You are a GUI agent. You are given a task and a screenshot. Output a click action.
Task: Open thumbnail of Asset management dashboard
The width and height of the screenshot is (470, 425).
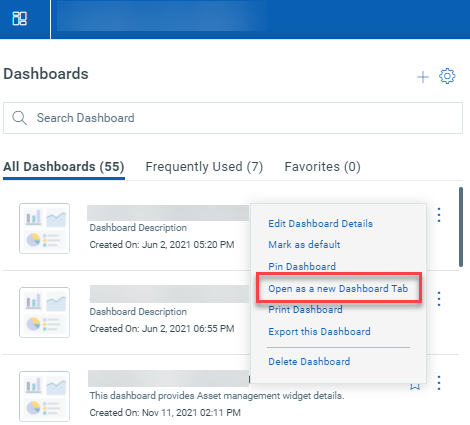pos(44,397)
